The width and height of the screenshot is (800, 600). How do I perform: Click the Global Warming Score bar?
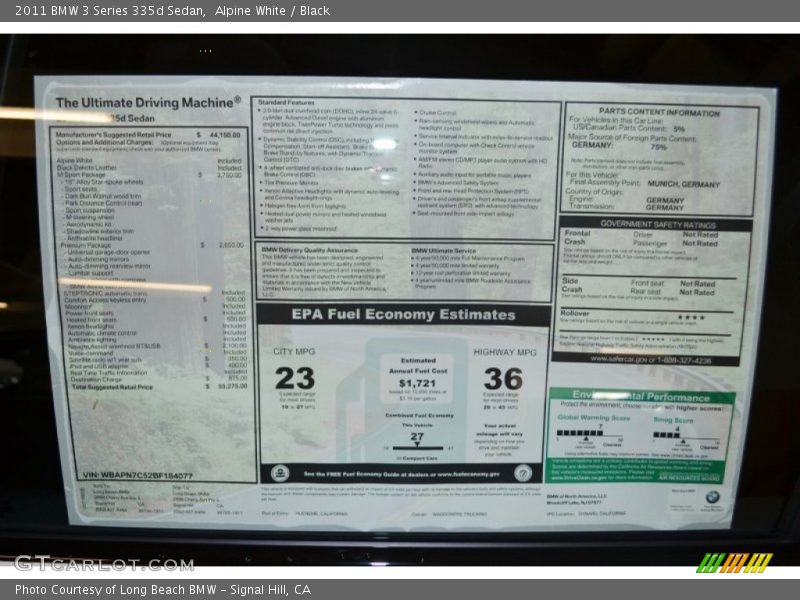(x=589, y=433)
